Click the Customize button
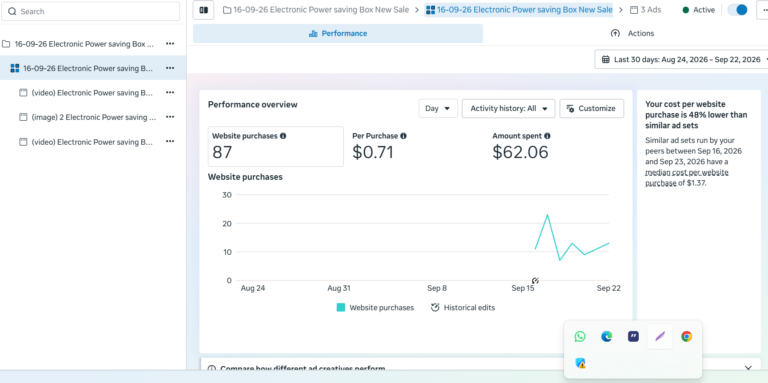 pos(592,108)
